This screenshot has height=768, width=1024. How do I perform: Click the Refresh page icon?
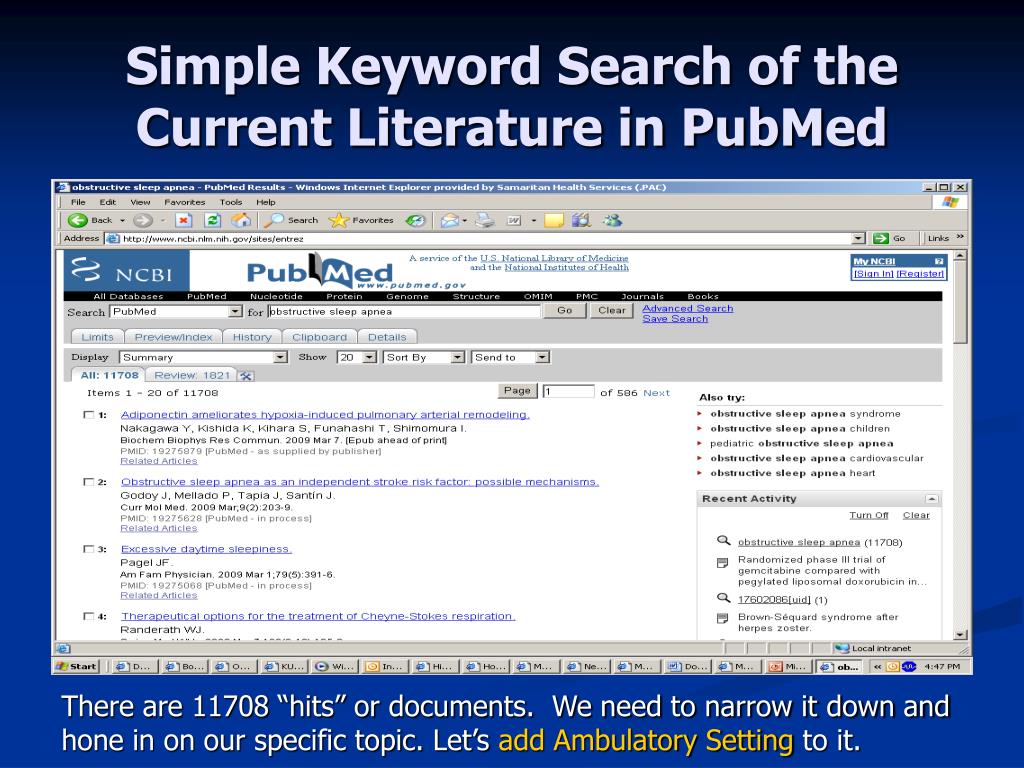pos(212,221)
